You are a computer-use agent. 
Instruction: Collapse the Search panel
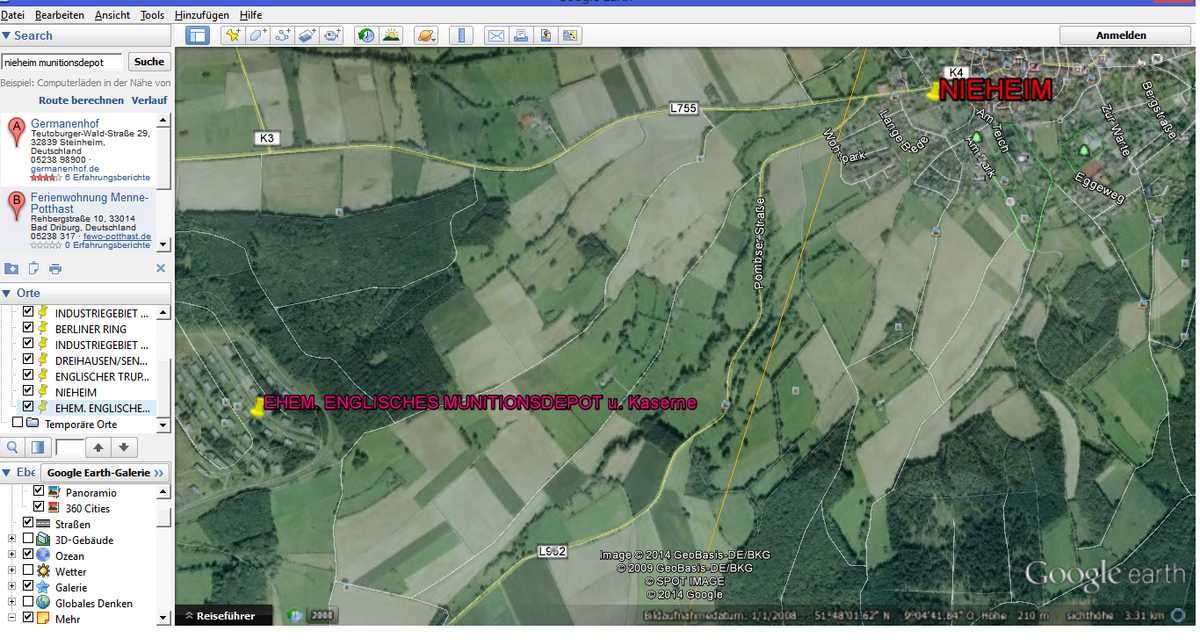6,36
